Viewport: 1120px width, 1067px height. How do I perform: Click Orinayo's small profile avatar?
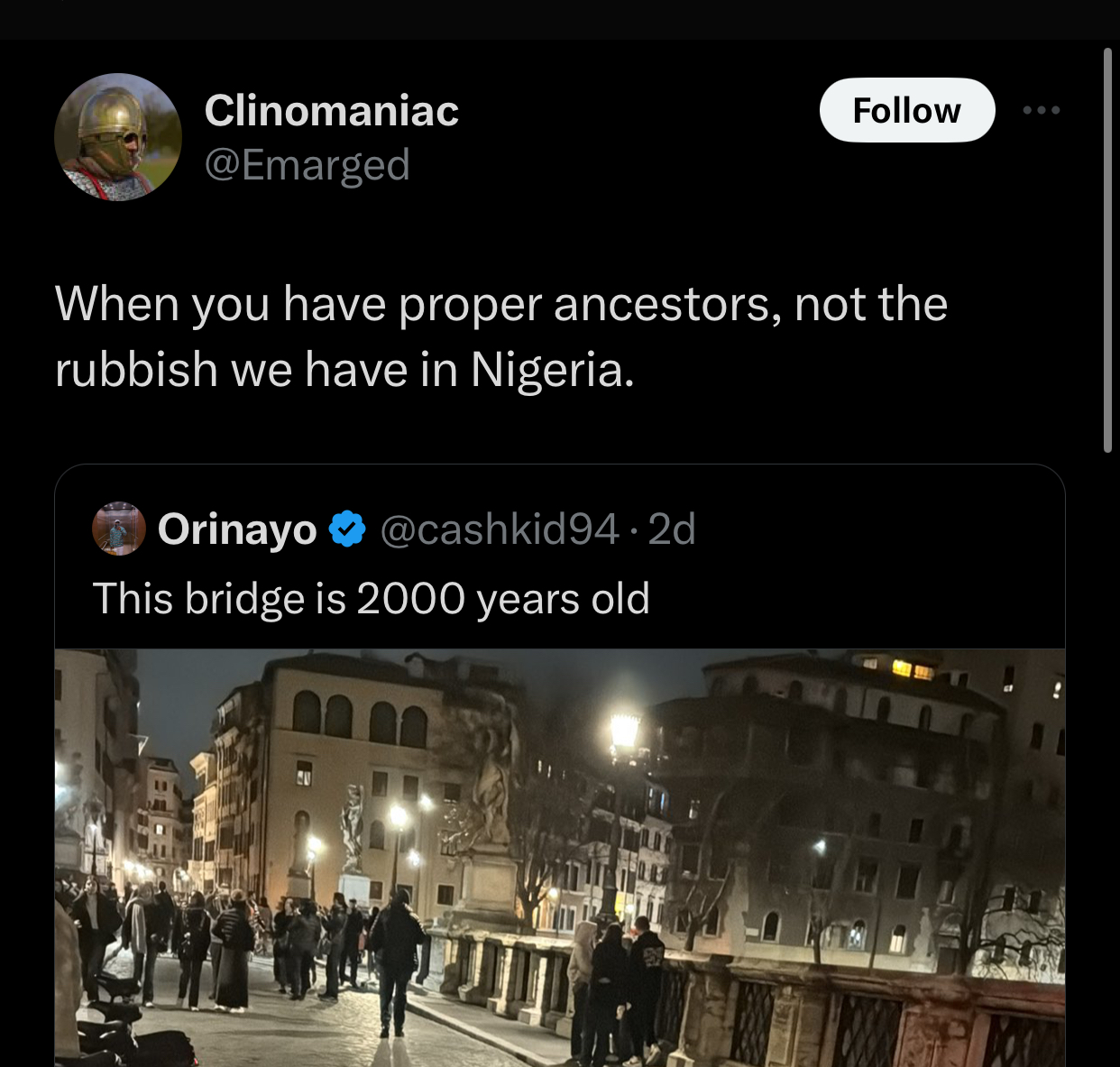click(x=119, y=529)
